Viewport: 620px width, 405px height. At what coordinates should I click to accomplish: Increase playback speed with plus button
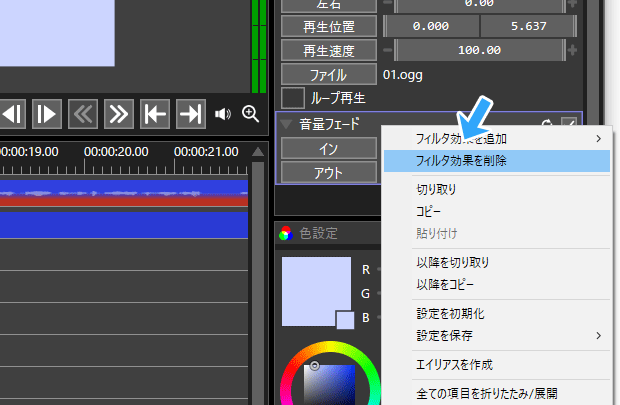572,50
